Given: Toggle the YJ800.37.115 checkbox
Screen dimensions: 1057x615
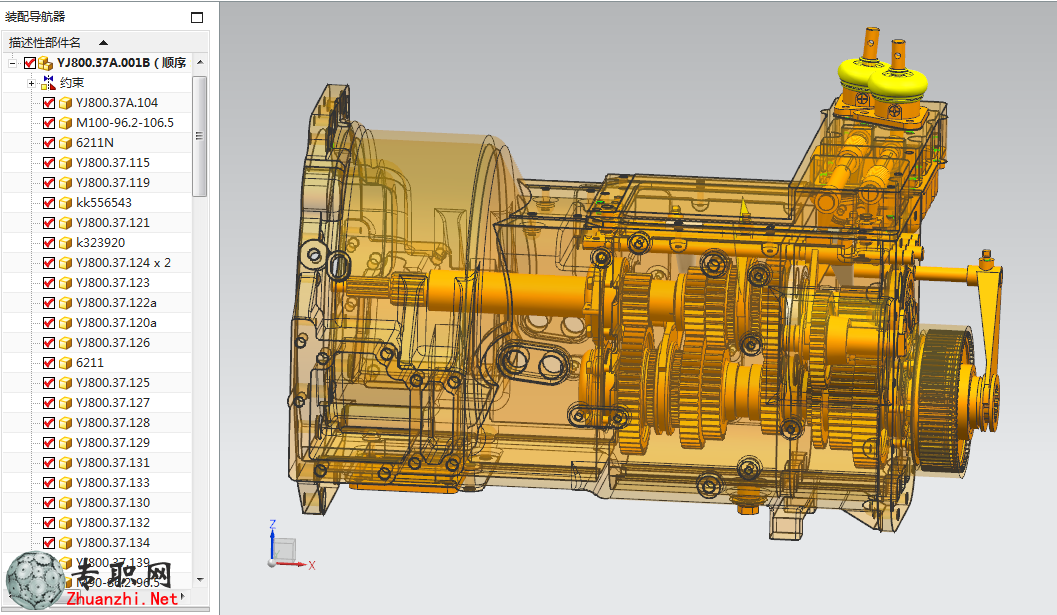Looking at the screenshot, I should click(49, 163).
